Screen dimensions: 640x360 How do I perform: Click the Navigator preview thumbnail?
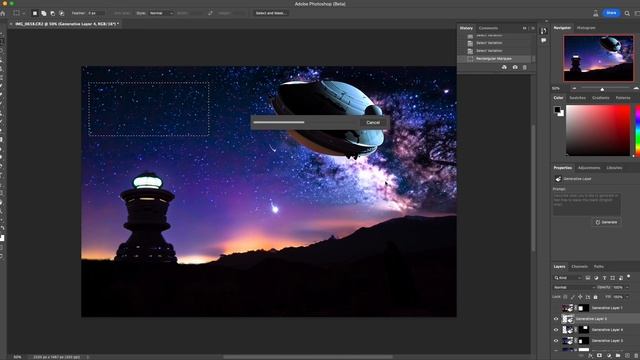click(598, 58)
